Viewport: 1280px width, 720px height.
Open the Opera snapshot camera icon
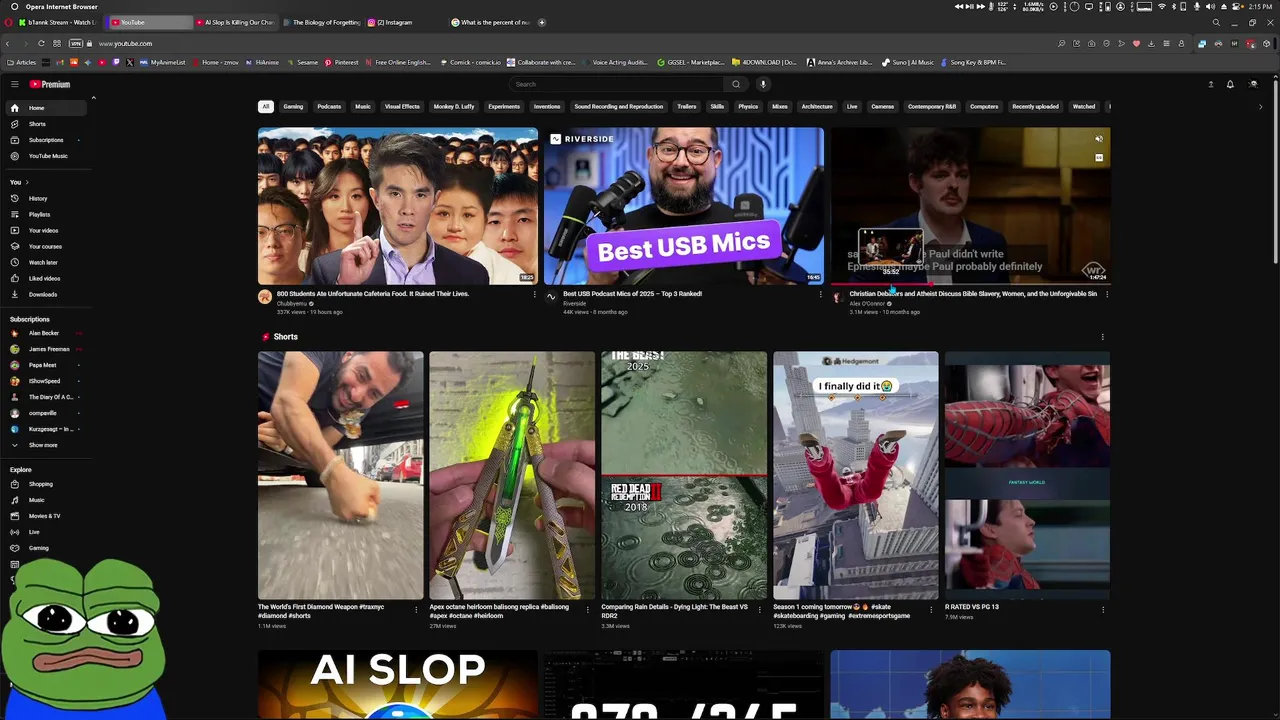1091,43
